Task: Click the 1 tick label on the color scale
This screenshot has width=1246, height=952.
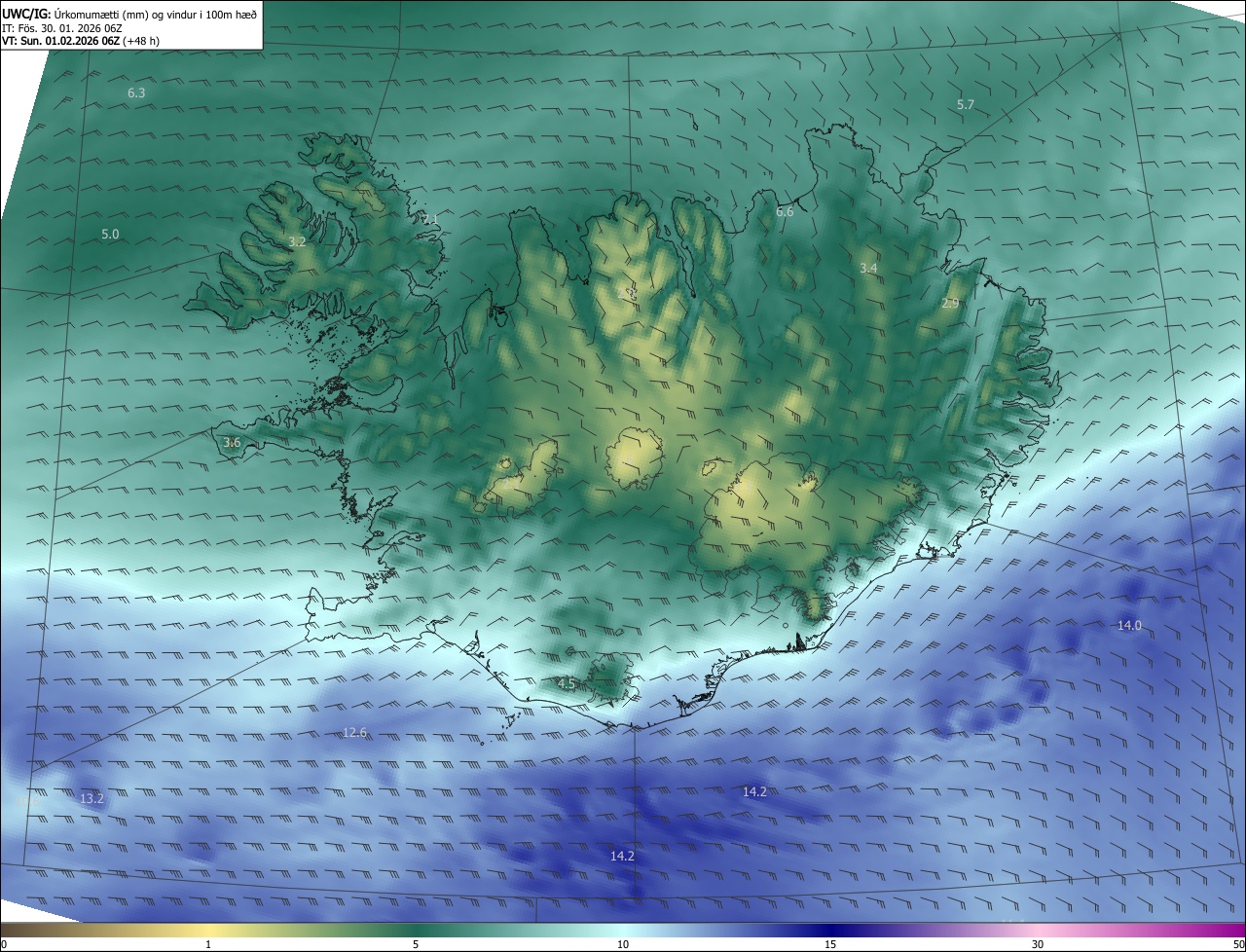Action: 208,944
